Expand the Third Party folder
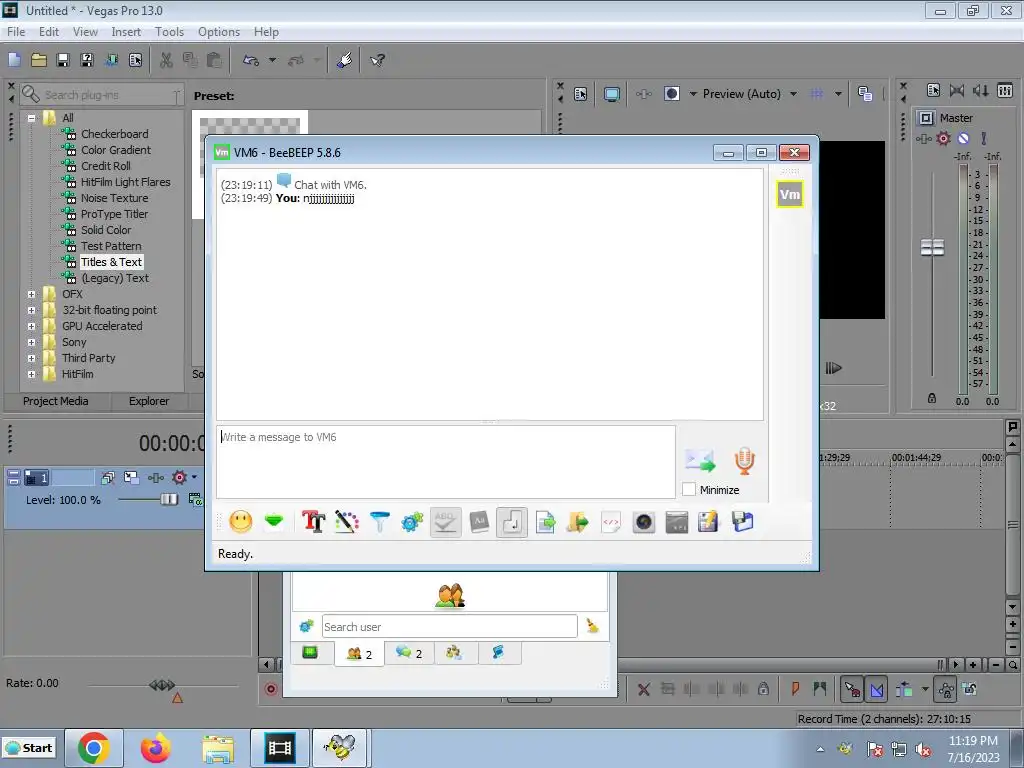The image size is (1024, 768). (31, 359)
